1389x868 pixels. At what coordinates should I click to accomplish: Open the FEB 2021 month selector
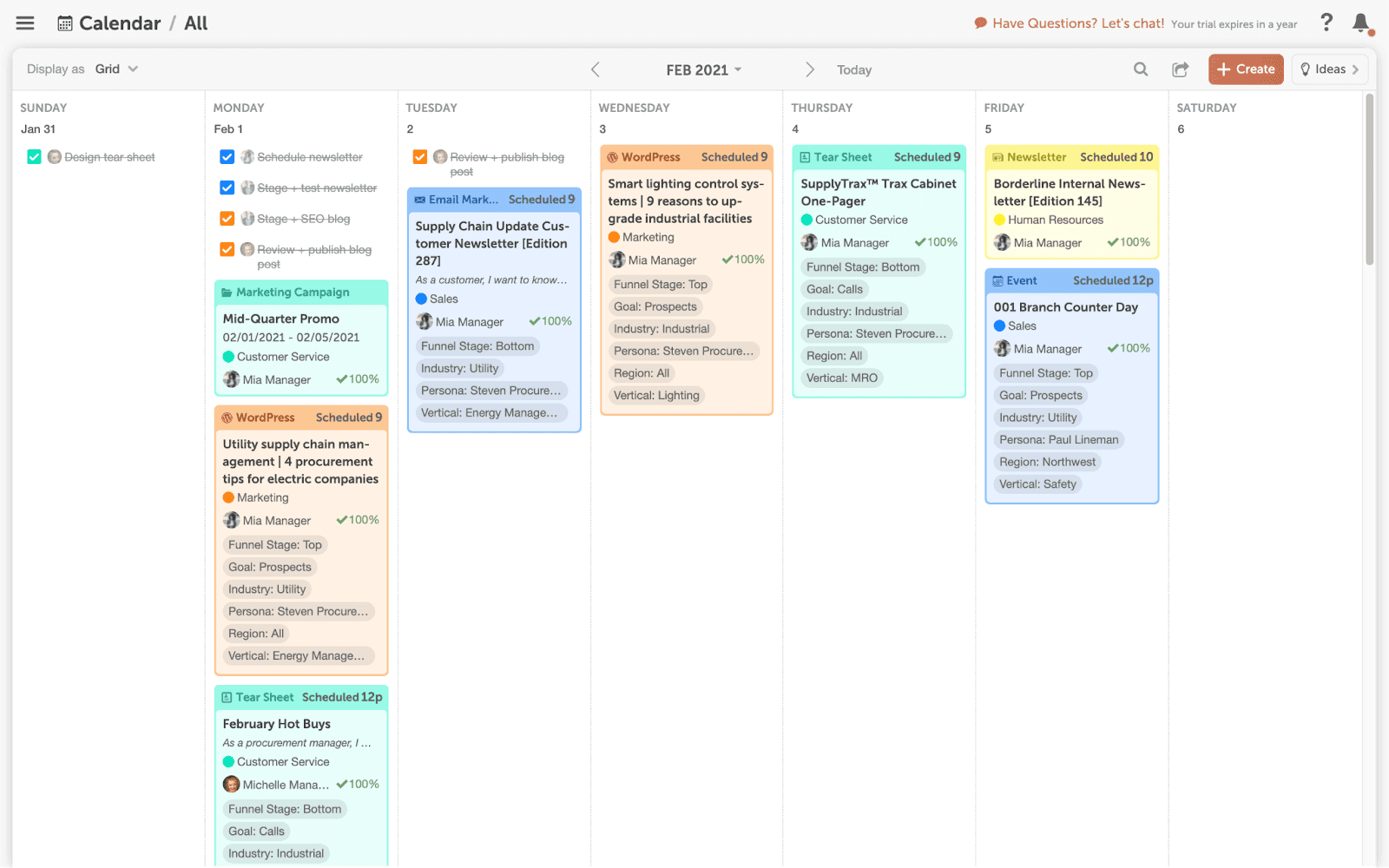pos(703,69)
